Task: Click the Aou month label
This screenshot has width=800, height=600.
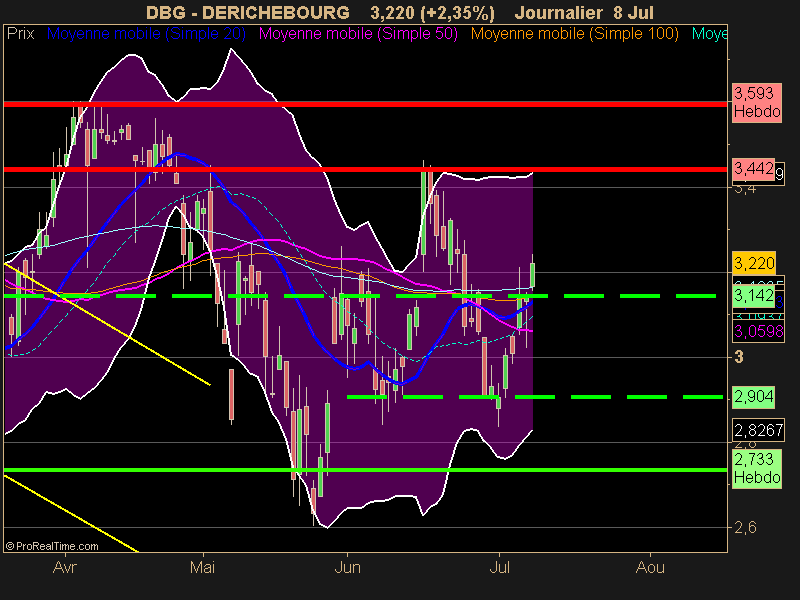Action: point(650,567)
